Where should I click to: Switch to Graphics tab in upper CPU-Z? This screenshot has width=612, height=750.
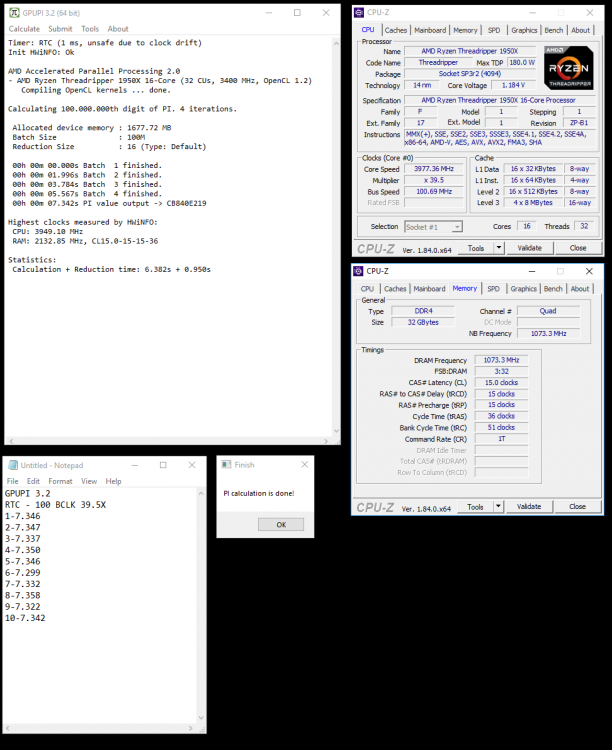[524, 30]
